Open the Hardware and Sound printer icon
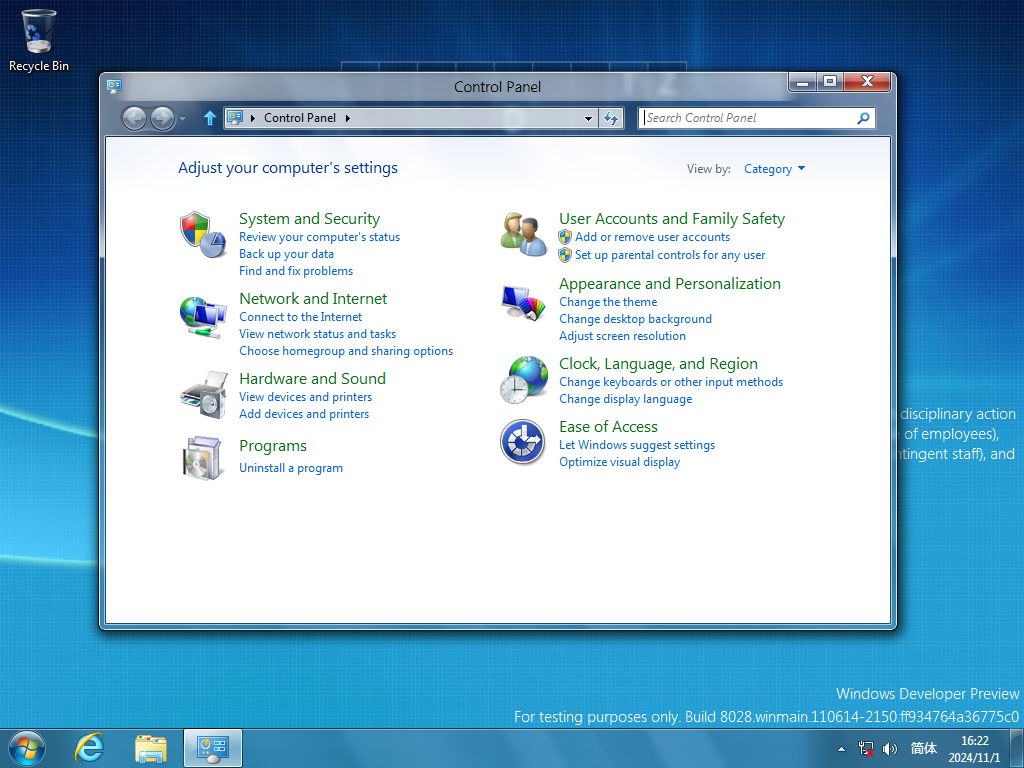1024x768 pixels. click(204, 395)
